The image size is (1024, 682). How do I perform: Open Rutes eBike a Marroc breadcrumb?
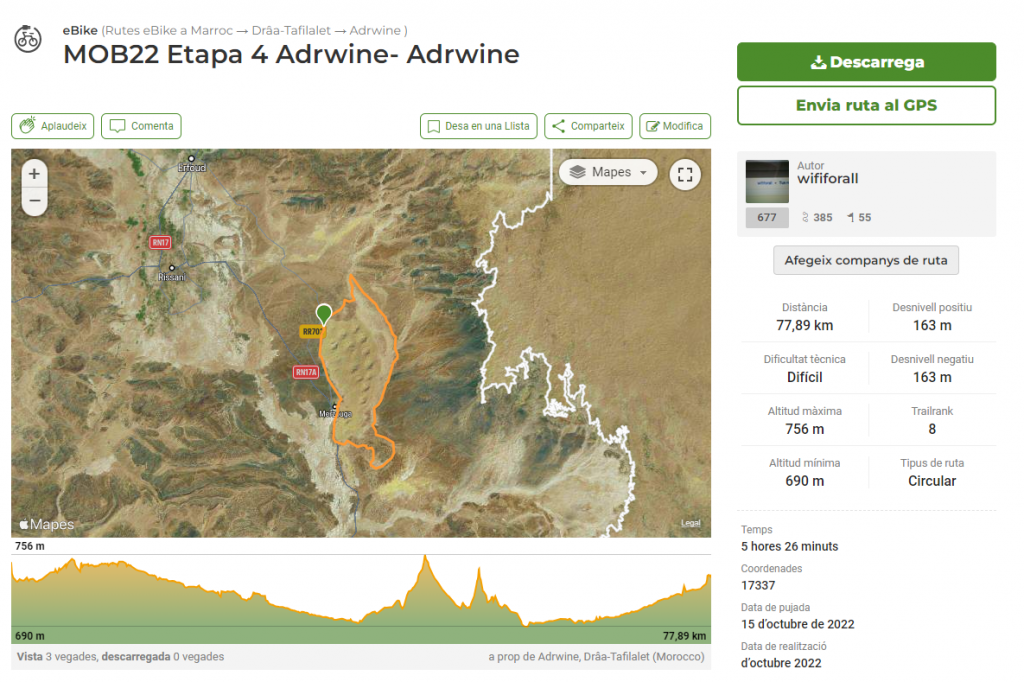(x=170, y=31)
